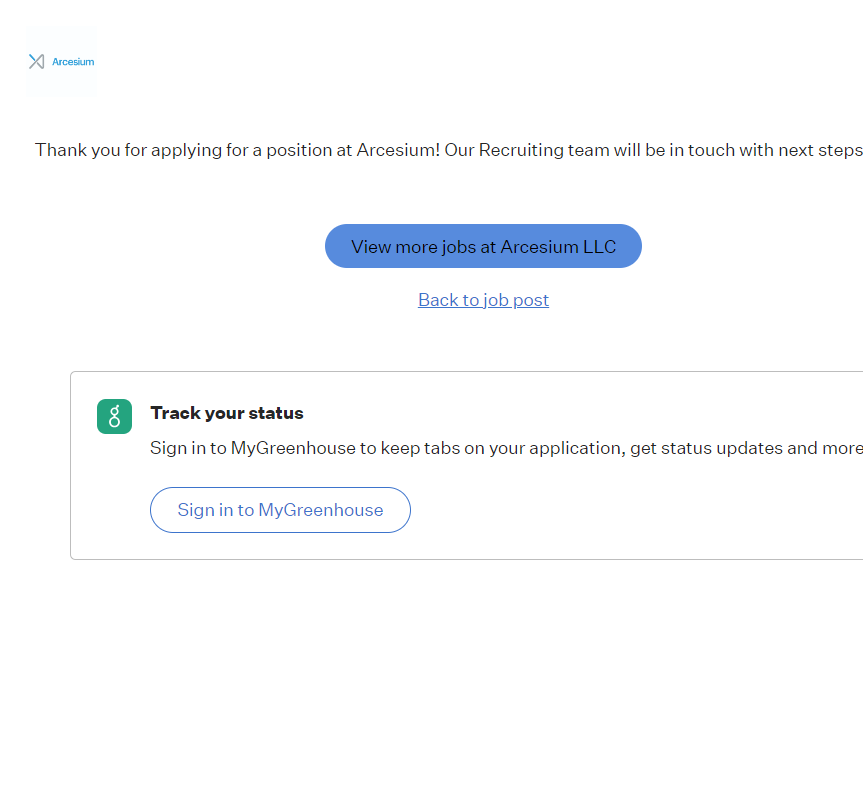This screenshot has width=863, height=785.
Task: Click the Arcesium wordmark beside the logo
Action: [x=73, y=62]
